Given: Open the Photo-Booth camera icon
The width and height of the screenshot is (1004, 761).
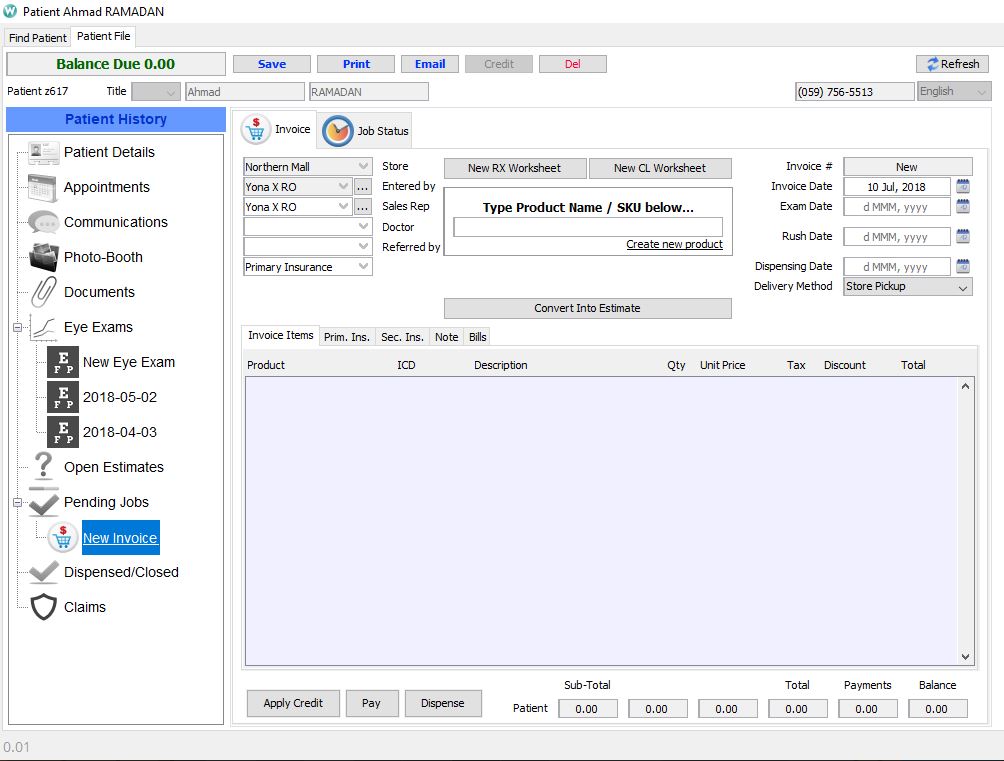Looking at the screenshot, I should pyautogui.click(x=44, y=258).
